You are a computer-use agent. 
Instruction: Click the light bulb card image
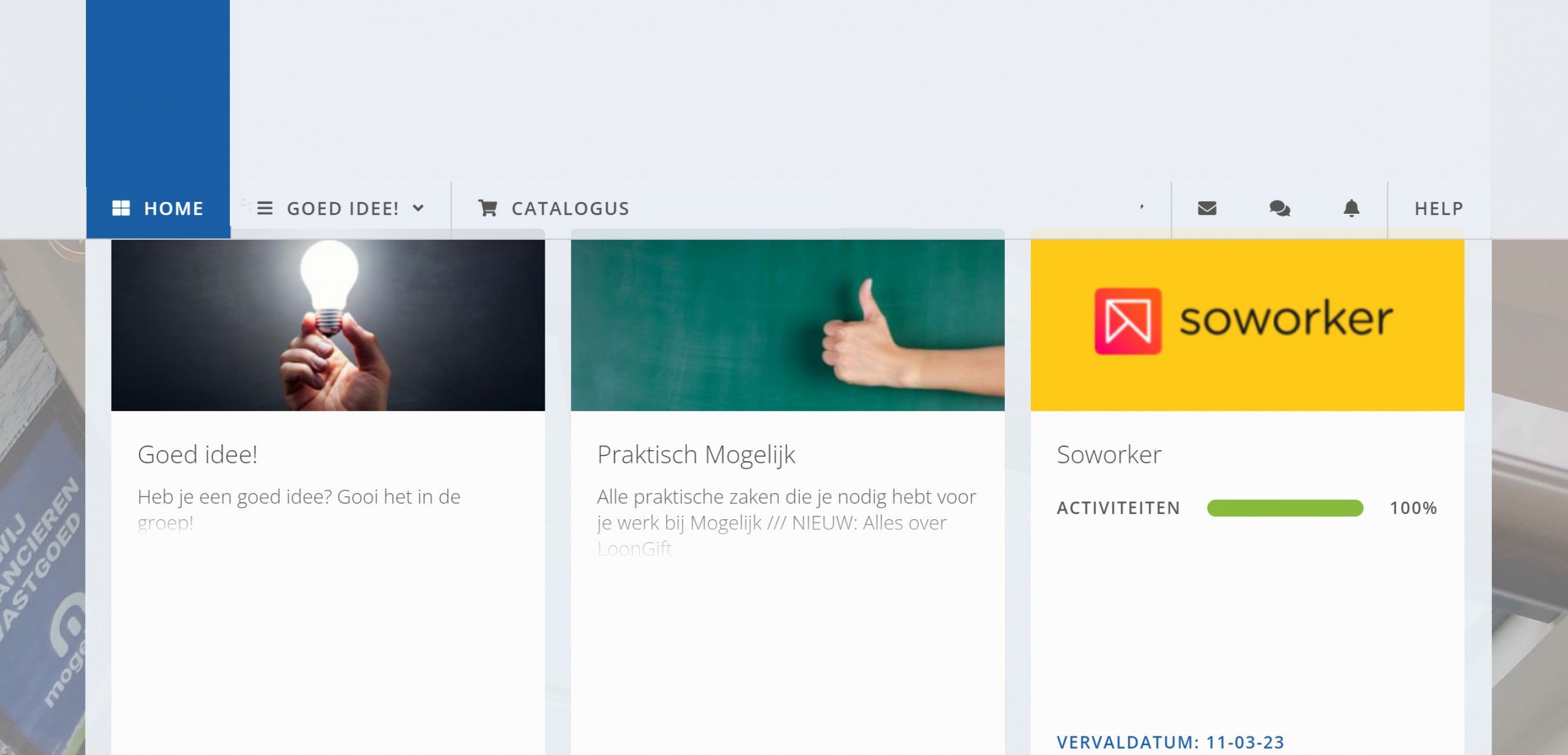328,325
